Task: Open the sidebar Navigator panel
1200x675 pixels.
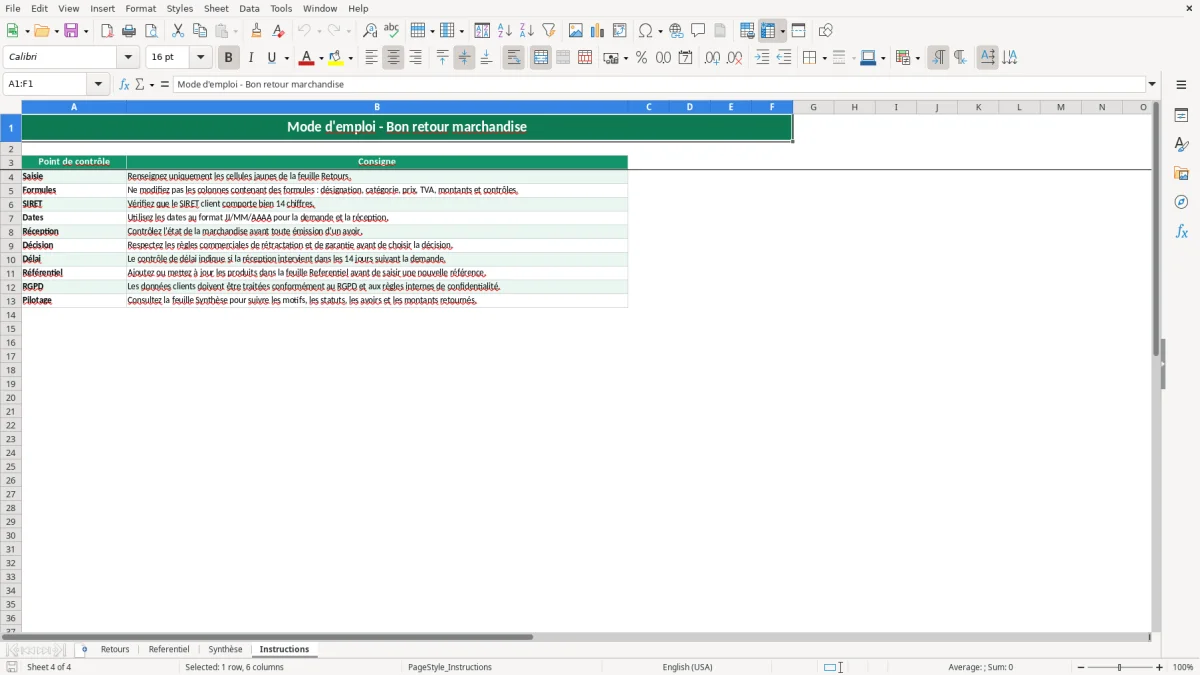Action: pyautogui.click(x=1181, y=203)
